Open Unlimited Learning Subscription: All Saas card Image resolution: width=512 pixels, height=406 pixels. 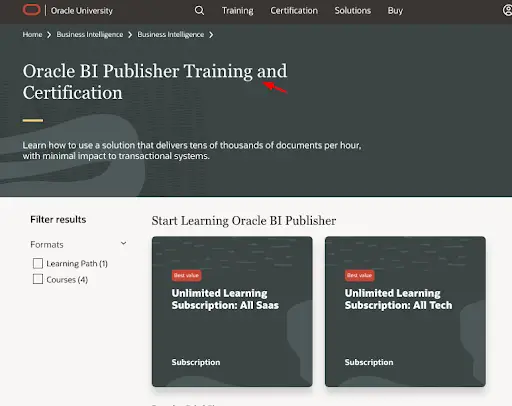pos(232,312)
